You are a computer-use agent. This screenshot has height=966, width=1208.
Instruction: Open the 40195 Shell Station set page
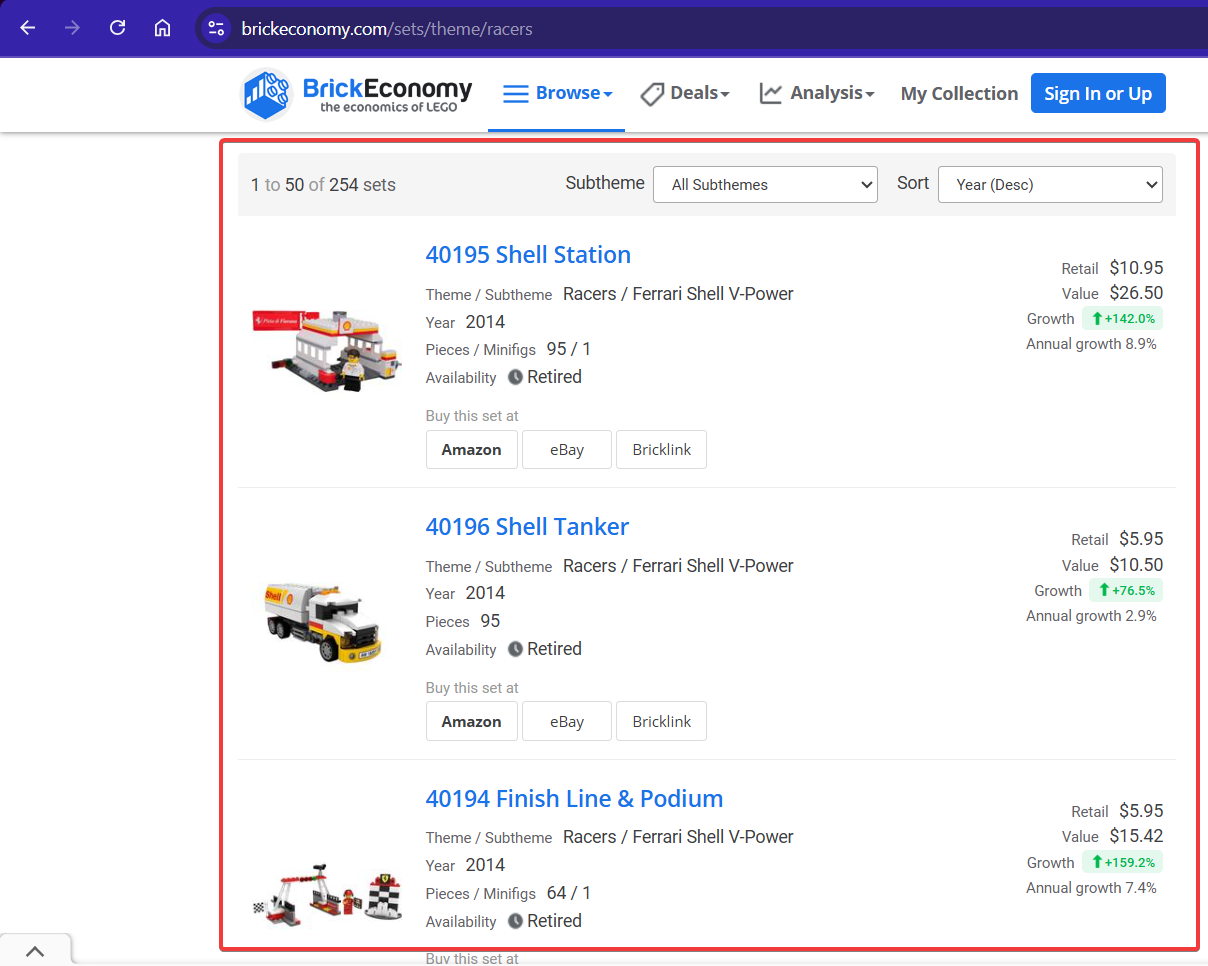point(528,255)
